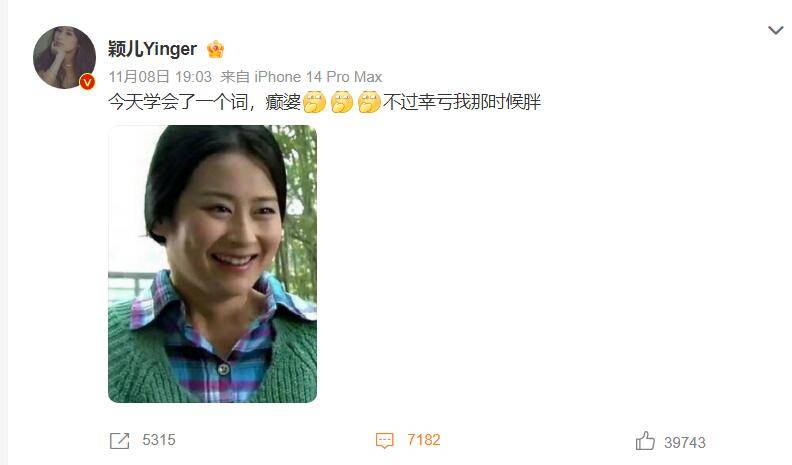Click the repost share arrow icon
This screenshot has width=792, height=465.
coord(120,440)
